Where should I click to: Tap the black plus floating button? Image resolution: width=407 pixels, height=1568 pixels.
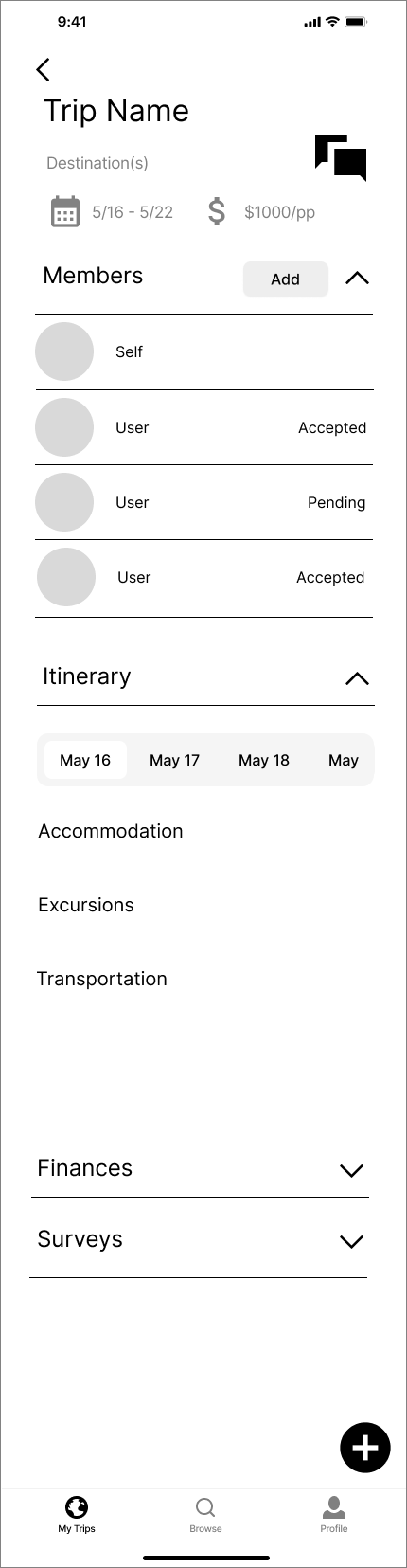point(365,1448)
